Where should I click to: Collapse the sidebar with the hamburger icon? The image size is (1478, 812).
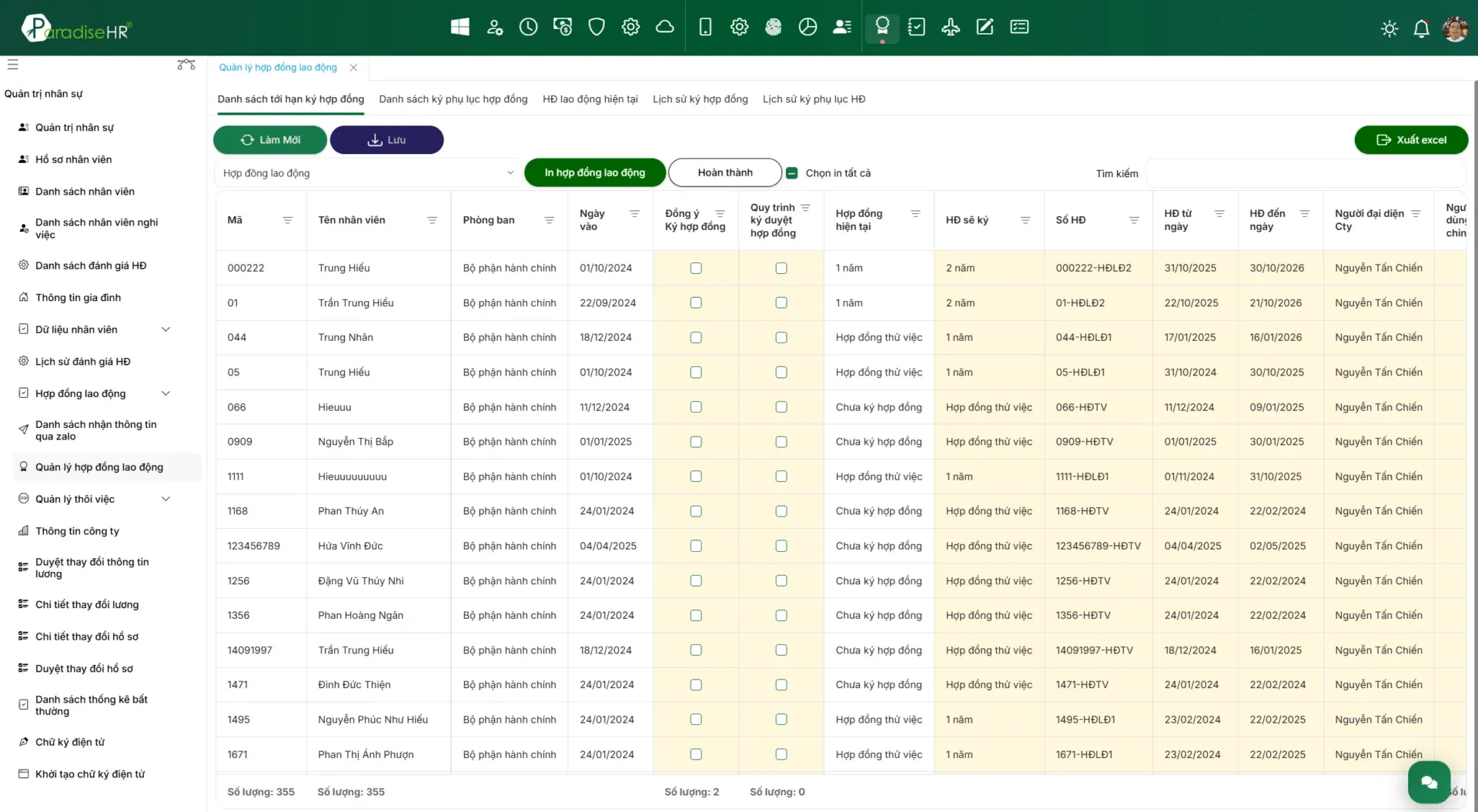click(x=13, y=65)
